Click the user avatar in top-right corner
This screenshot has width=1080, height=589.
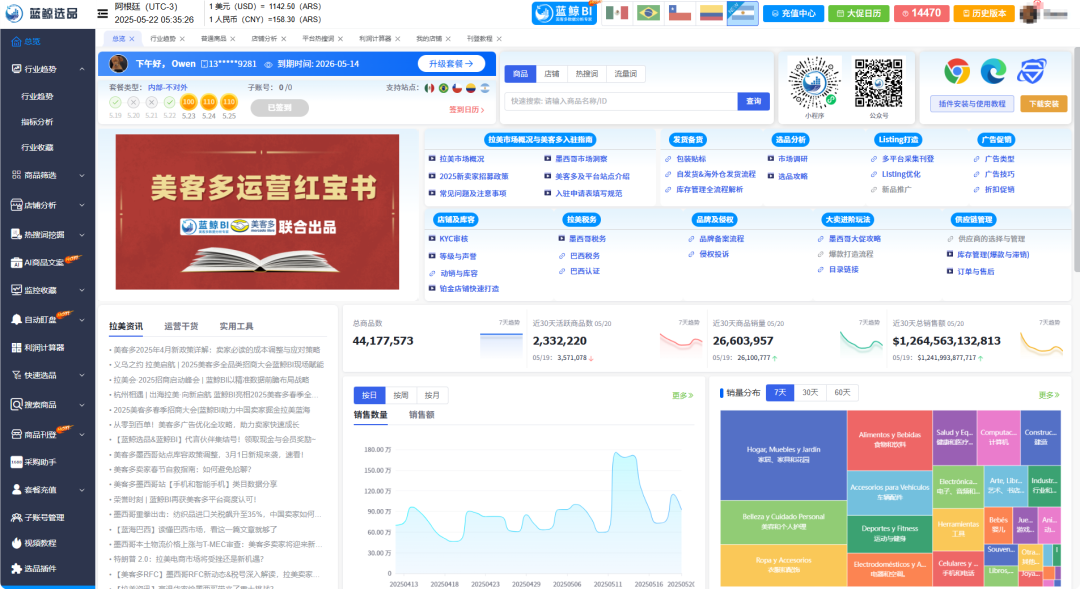tap(1030, 13)
